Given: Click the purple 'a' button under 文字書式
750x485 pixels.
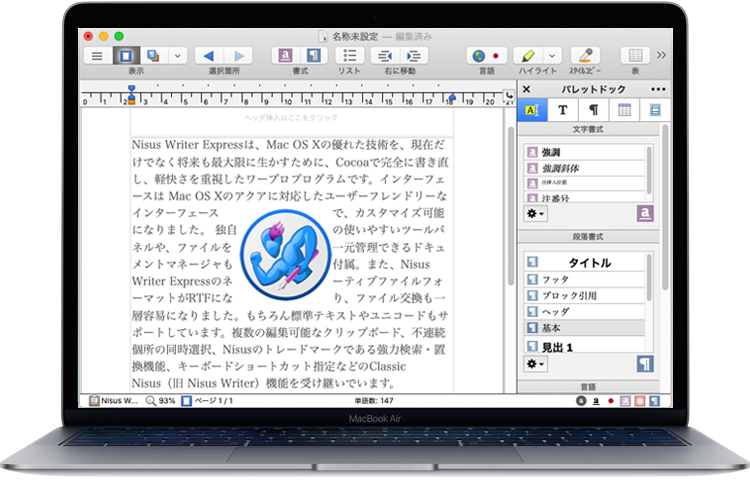Looking at the screenshot, I should coord(645,213).
